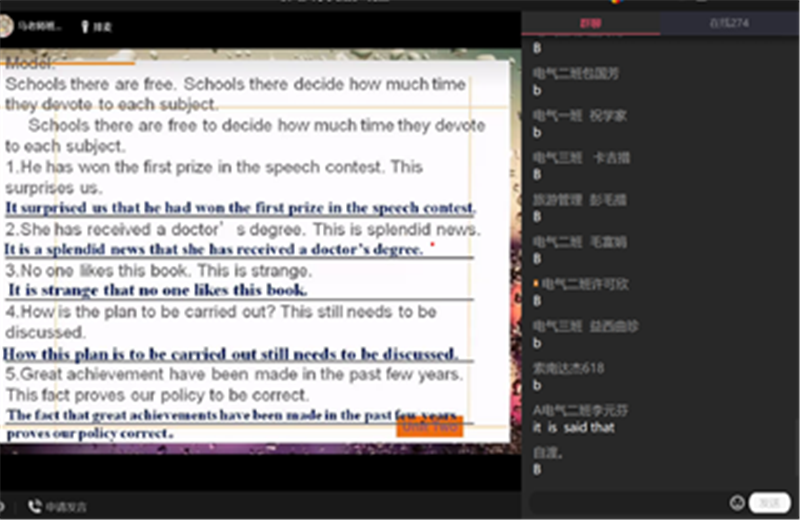800x520 pixels.
Task: Switch to the 群聊 chat tab
Action: pyautogui.click(x=591, y=22)
